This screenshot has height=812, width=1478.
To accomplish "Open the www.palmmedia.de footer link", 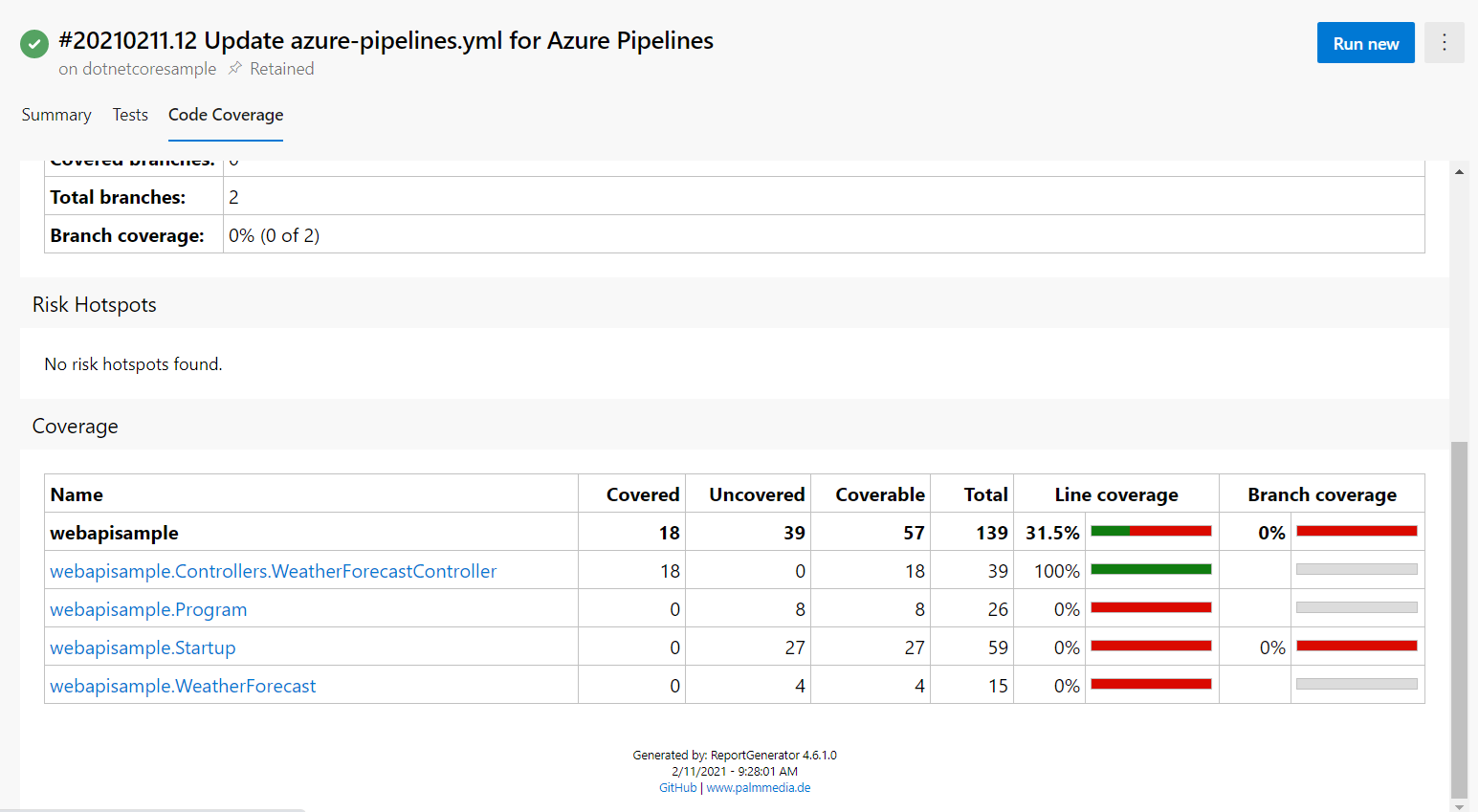I will [x=759, y=788].
